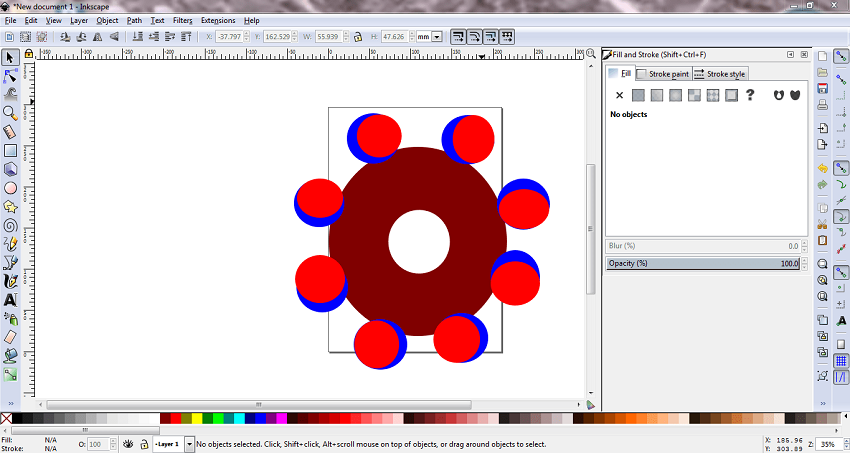Click the Paste clipboard icon
Screen dimensions: 850x453
pyautogui.click(x=823, y=241)
